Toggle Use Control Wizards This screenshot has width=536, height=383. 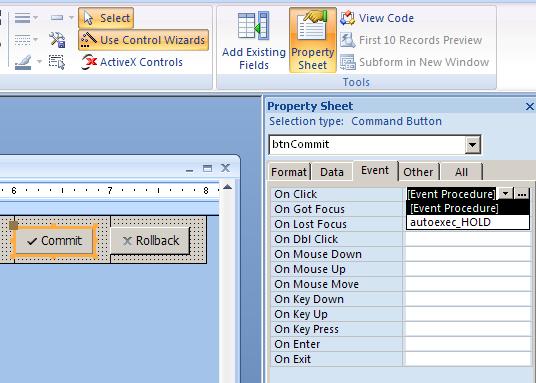(144, 40)
